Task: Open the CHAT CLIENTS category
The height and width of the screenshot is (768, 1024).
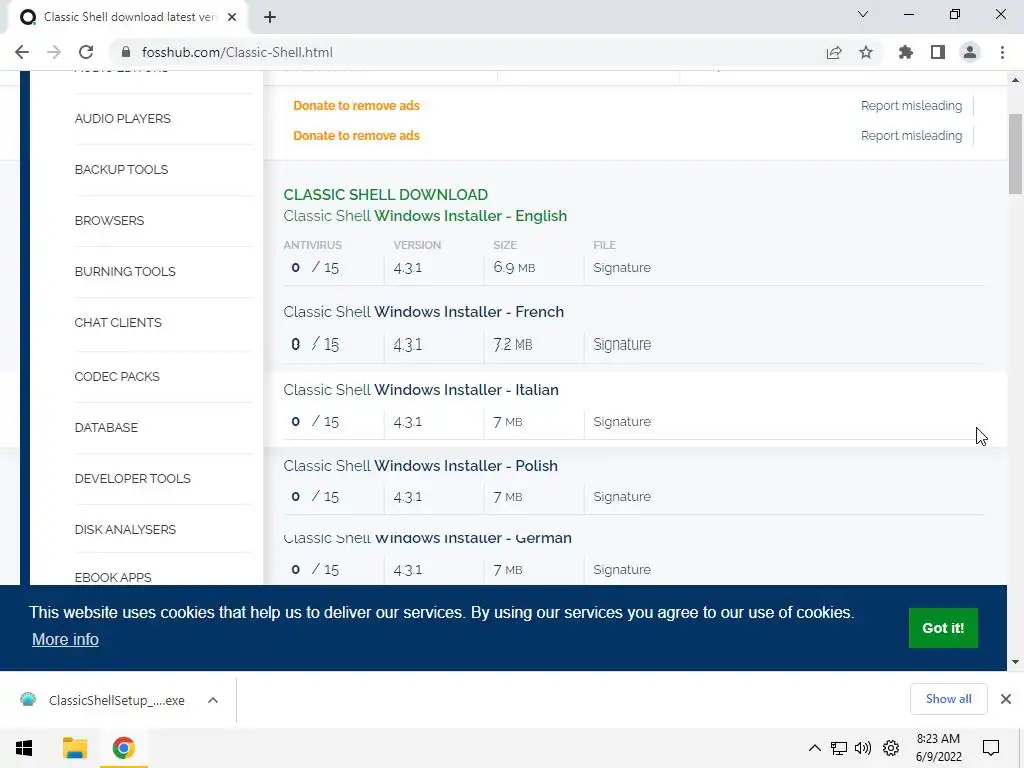Action: tap(118, 323)
